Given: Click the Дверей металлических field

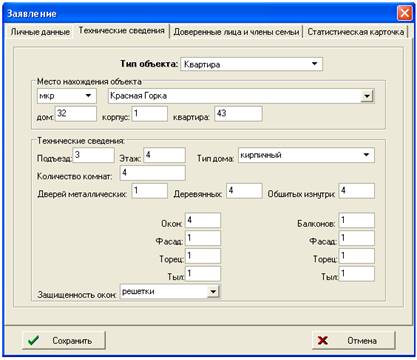Looking at the screenshot, I should tap(149, 191).
